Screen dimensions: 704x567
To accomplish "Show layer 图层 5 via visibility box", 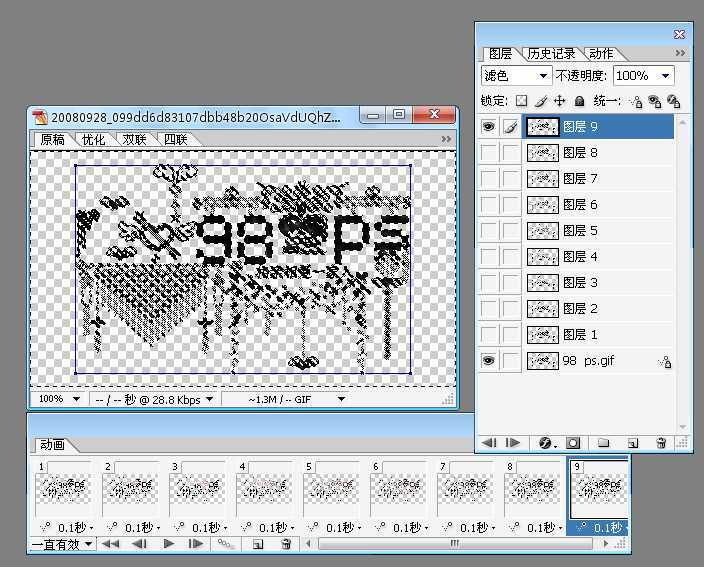I will 489,231.
